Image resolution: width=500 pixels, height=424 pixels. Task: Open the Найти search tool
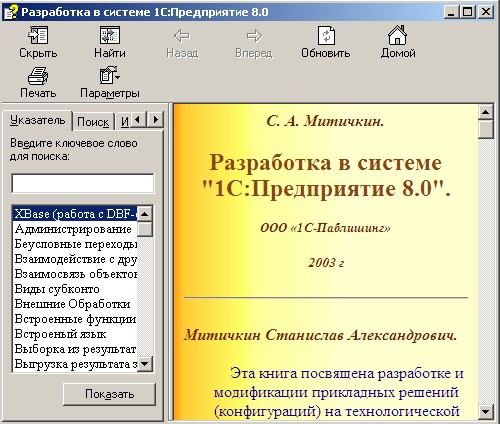(110, 42)
